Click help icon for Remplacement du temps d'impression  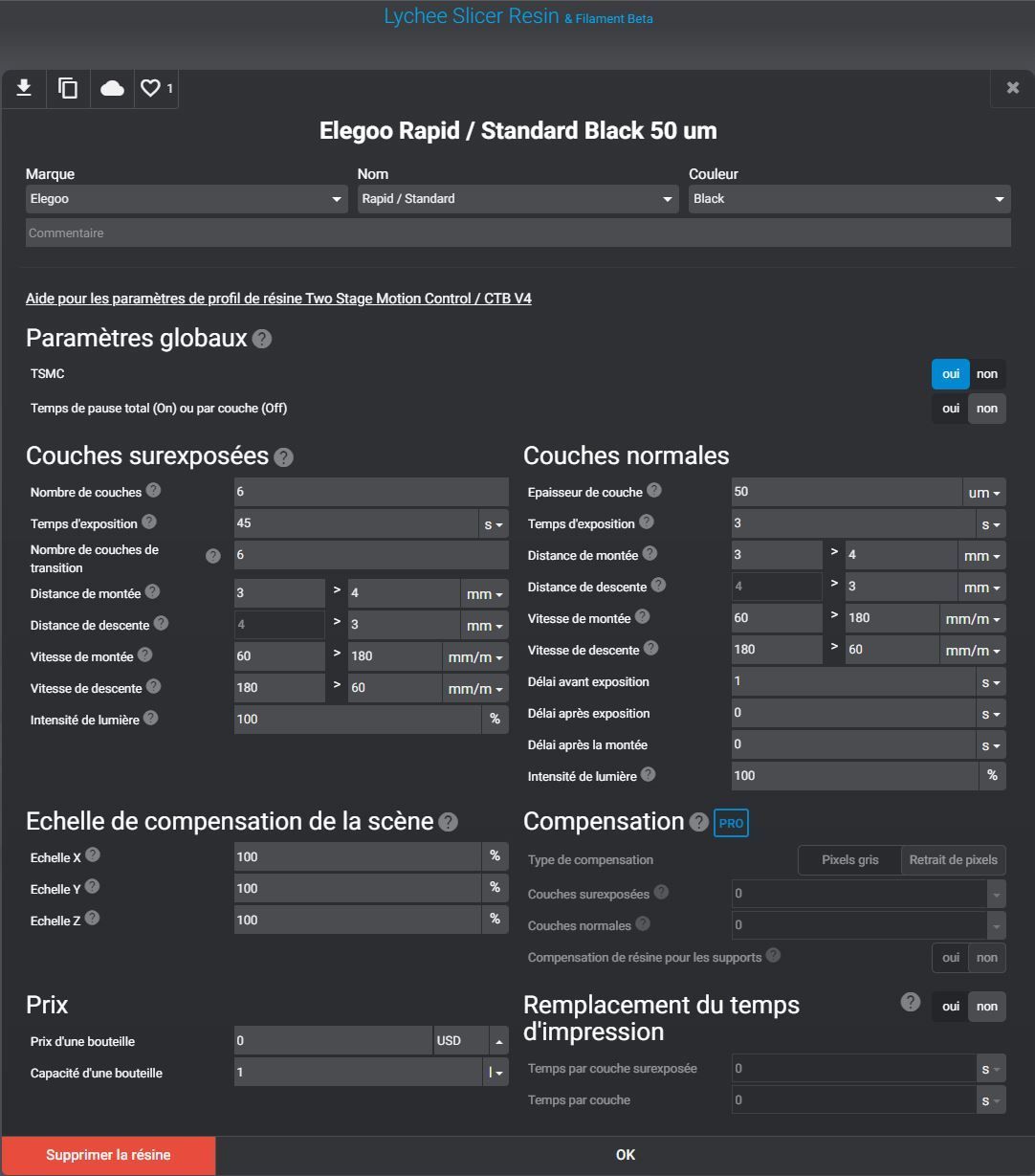point(911,1002)
